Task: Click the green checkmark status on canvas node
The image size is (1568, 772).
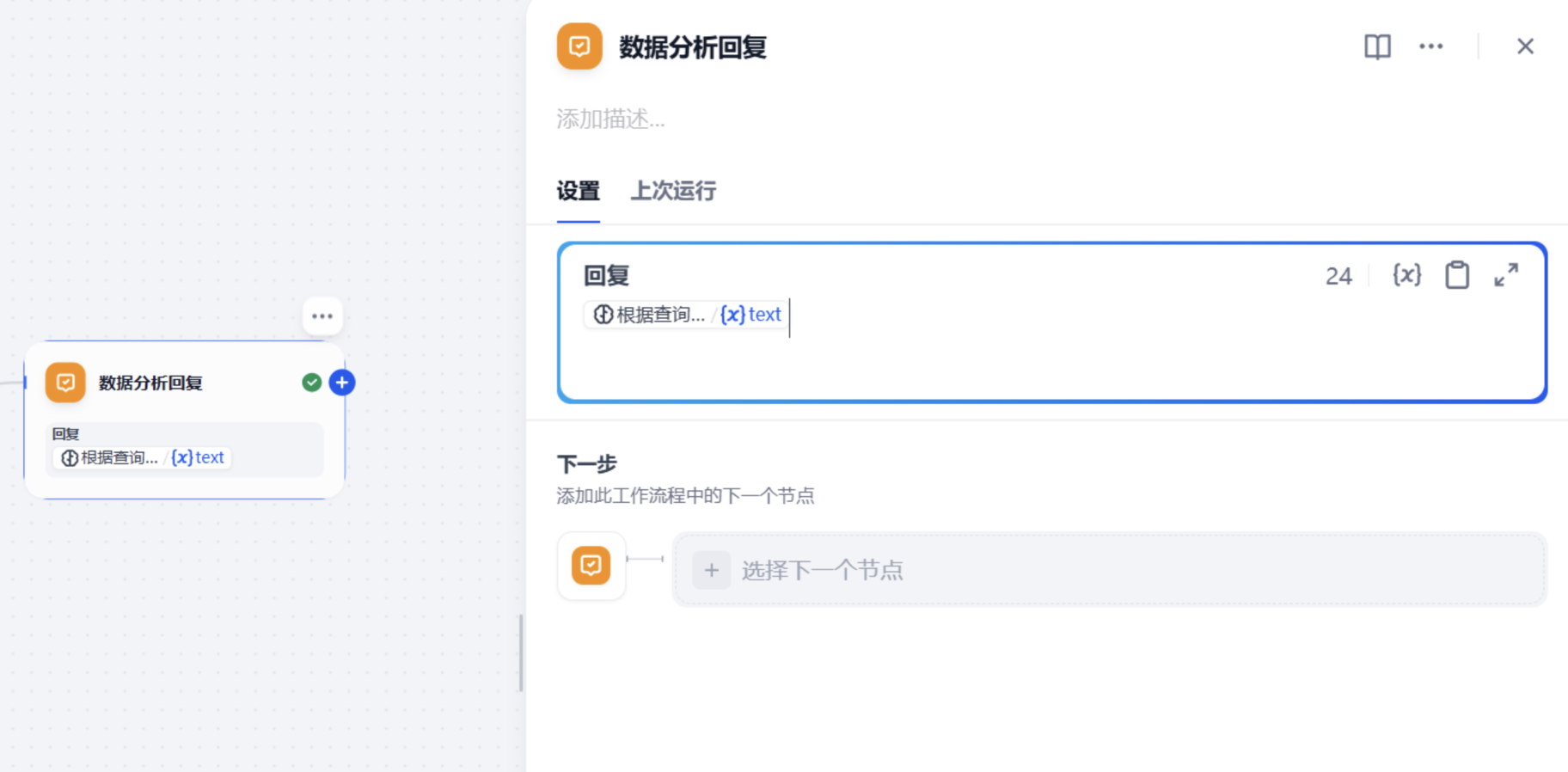Action: click(x=312, y=383)
